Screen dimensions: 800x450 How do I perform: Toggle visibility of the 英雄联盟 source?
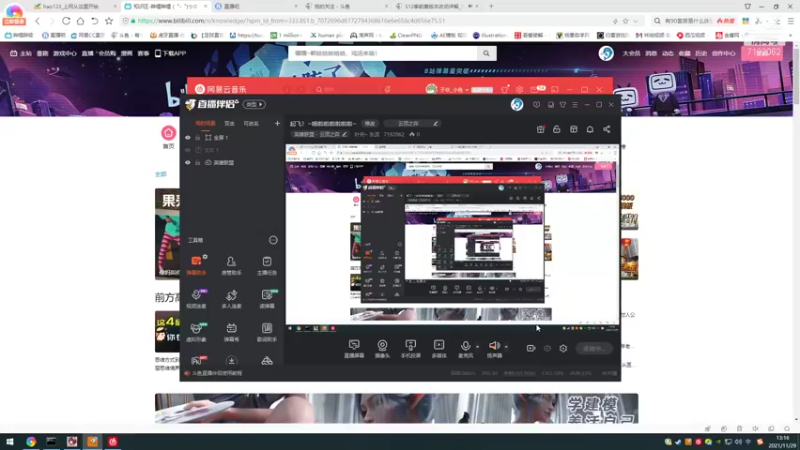click(188, 163)
